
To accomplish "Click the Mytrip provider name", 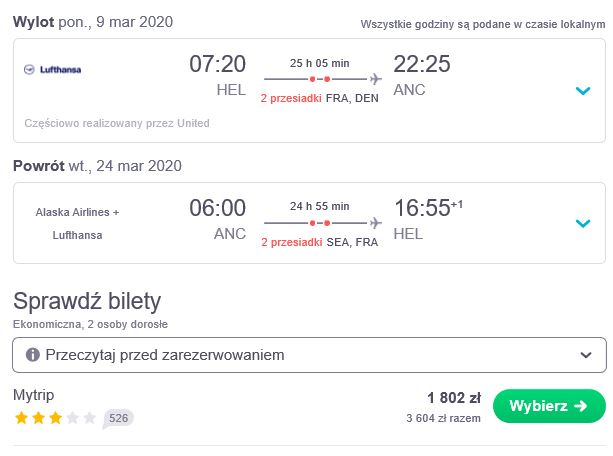I will [34, 395].
